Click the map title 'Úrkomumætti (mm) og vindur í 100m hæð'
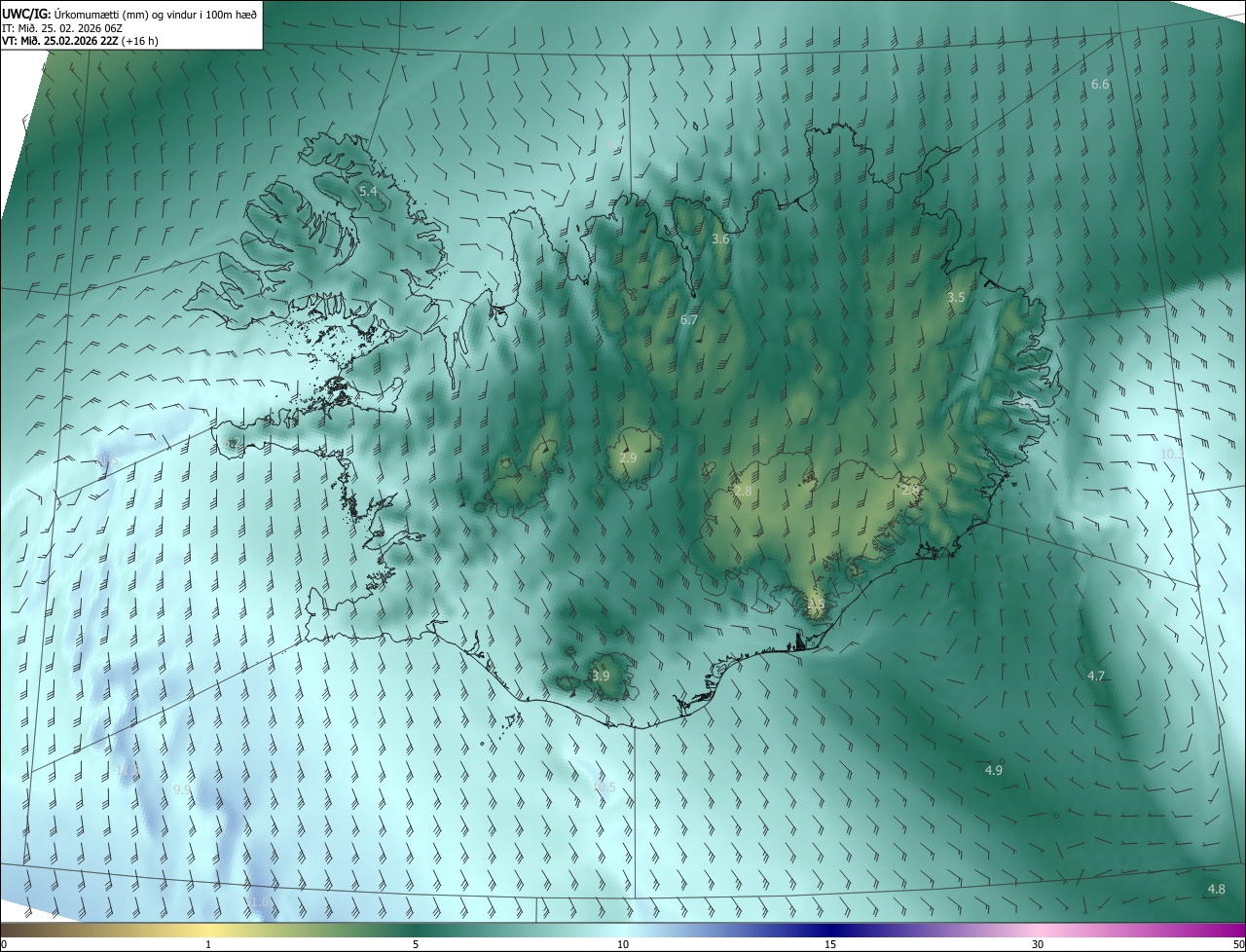The image size is (1246, 952). pos(155,14)
